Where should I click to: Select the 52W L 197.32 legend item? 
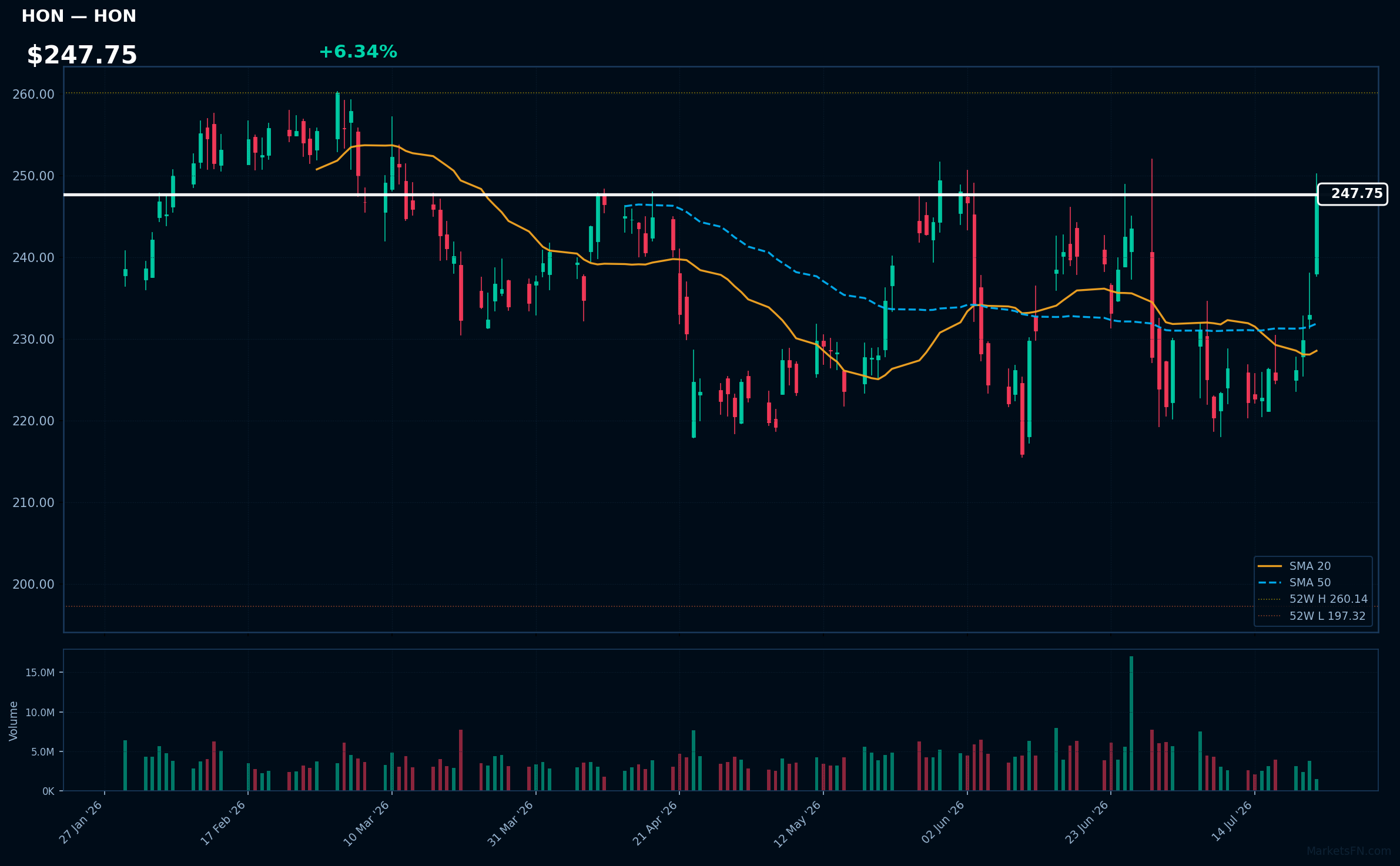(x=1312, y=616)
